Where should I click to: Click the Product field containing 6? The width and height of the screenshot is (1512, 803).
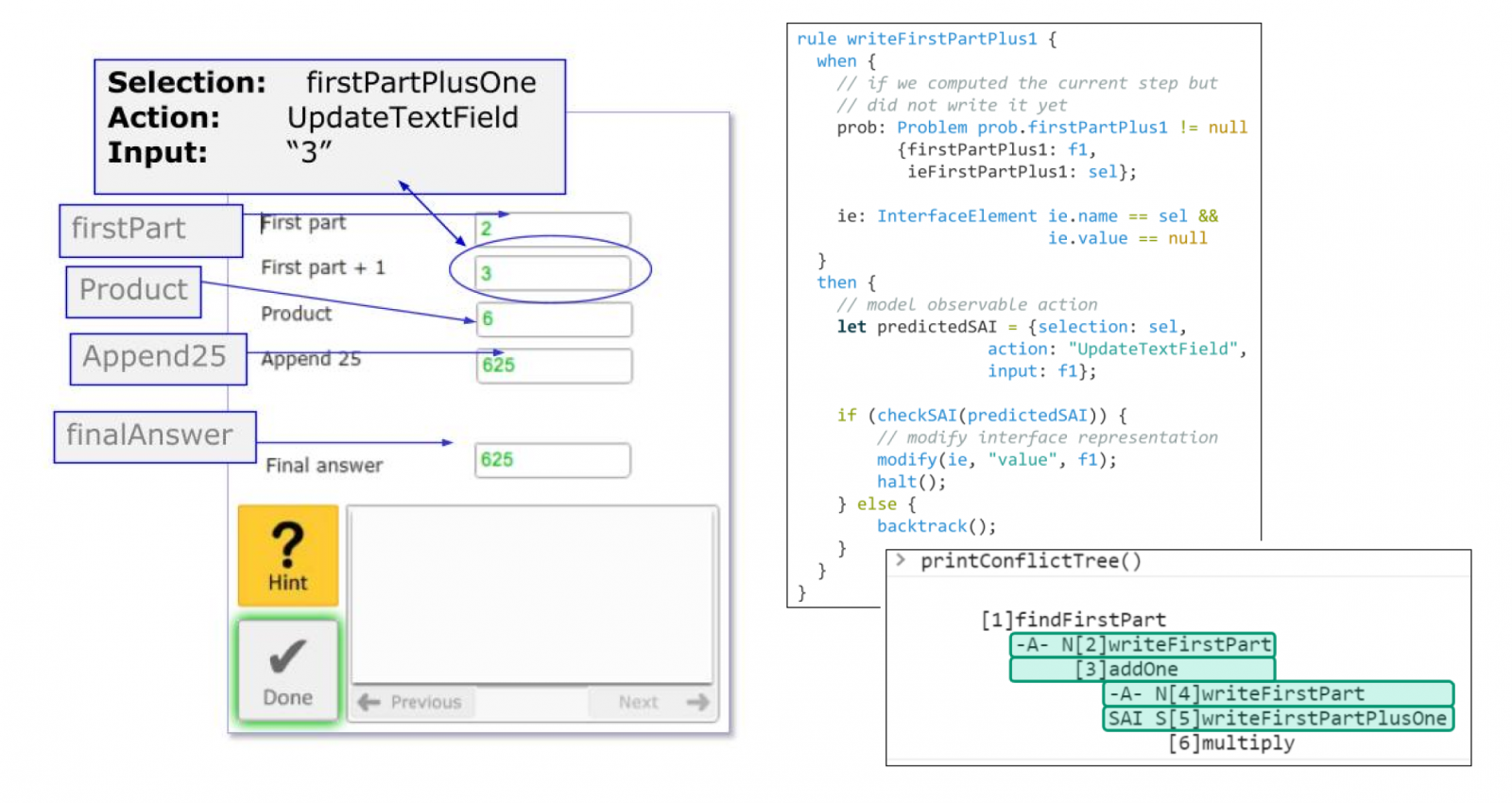(x=554, y=319)
